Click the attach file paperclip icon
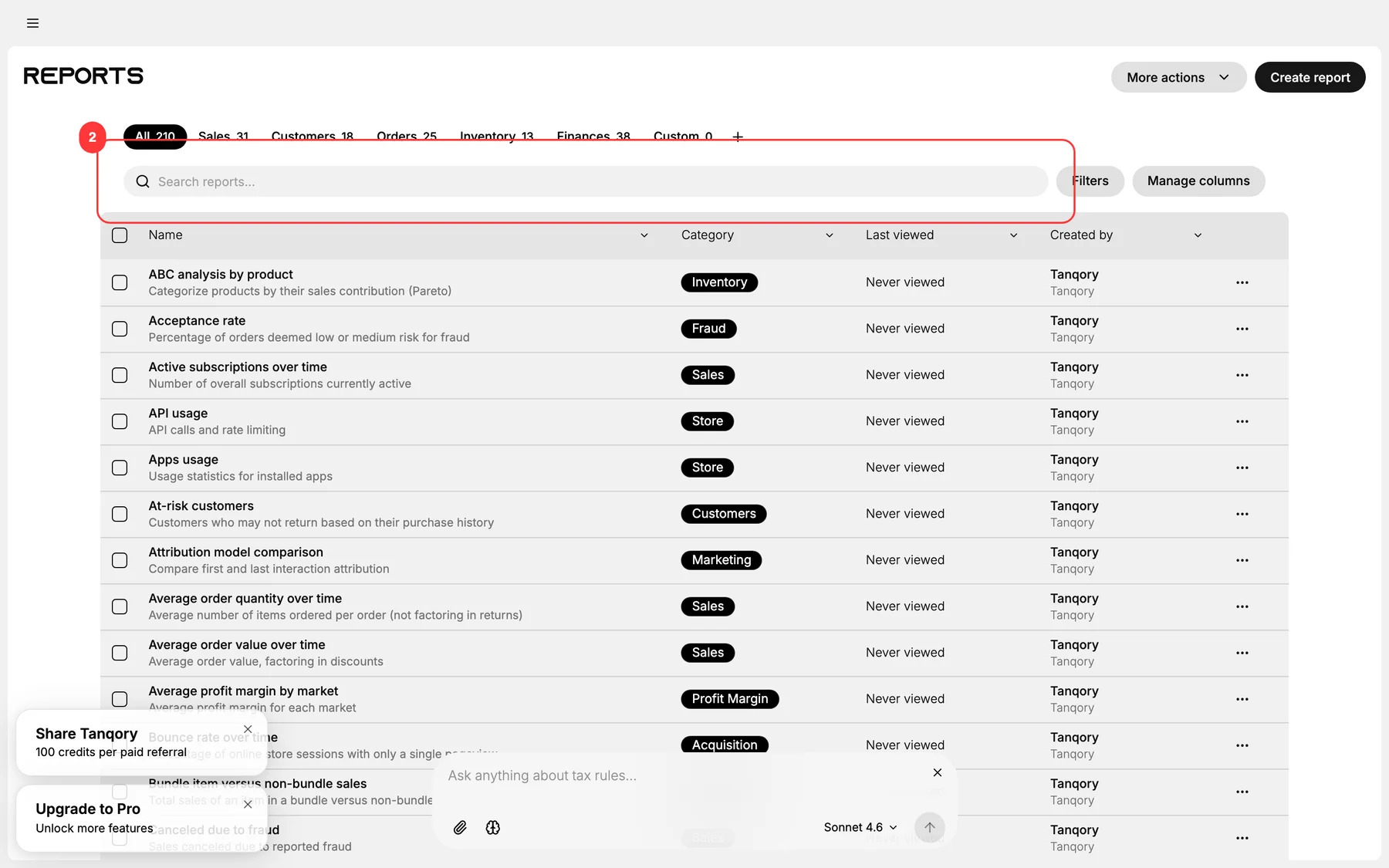The width and height of the screenshot is (1389, 868). [460, 827]
